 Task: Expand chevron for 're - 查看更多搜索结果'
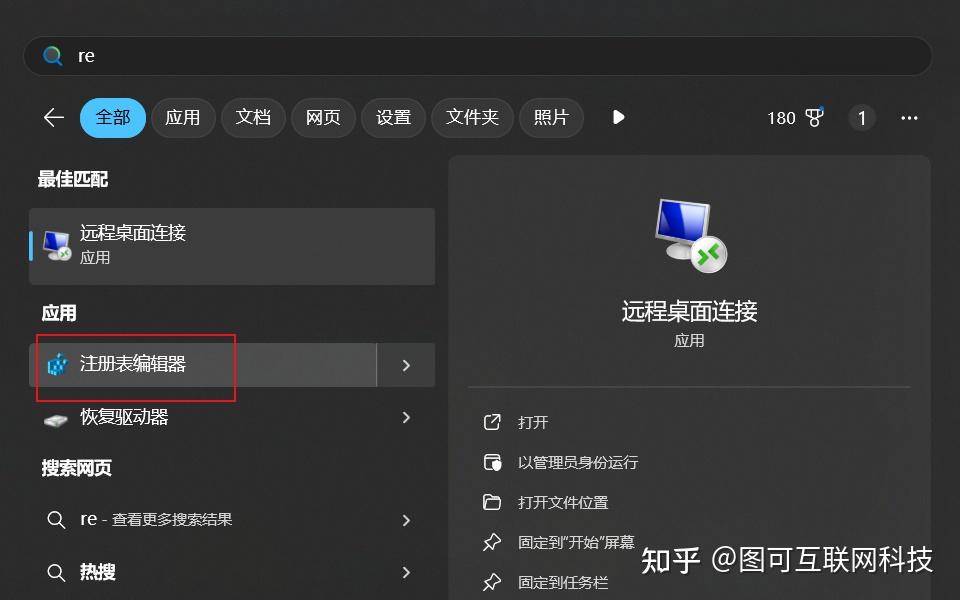coord(406,520)
